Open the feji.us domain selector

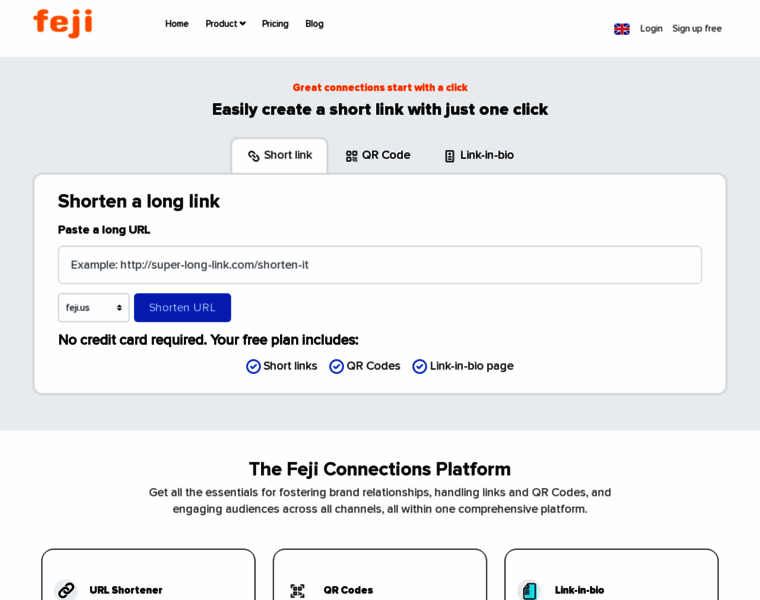(x=94, y=308)
